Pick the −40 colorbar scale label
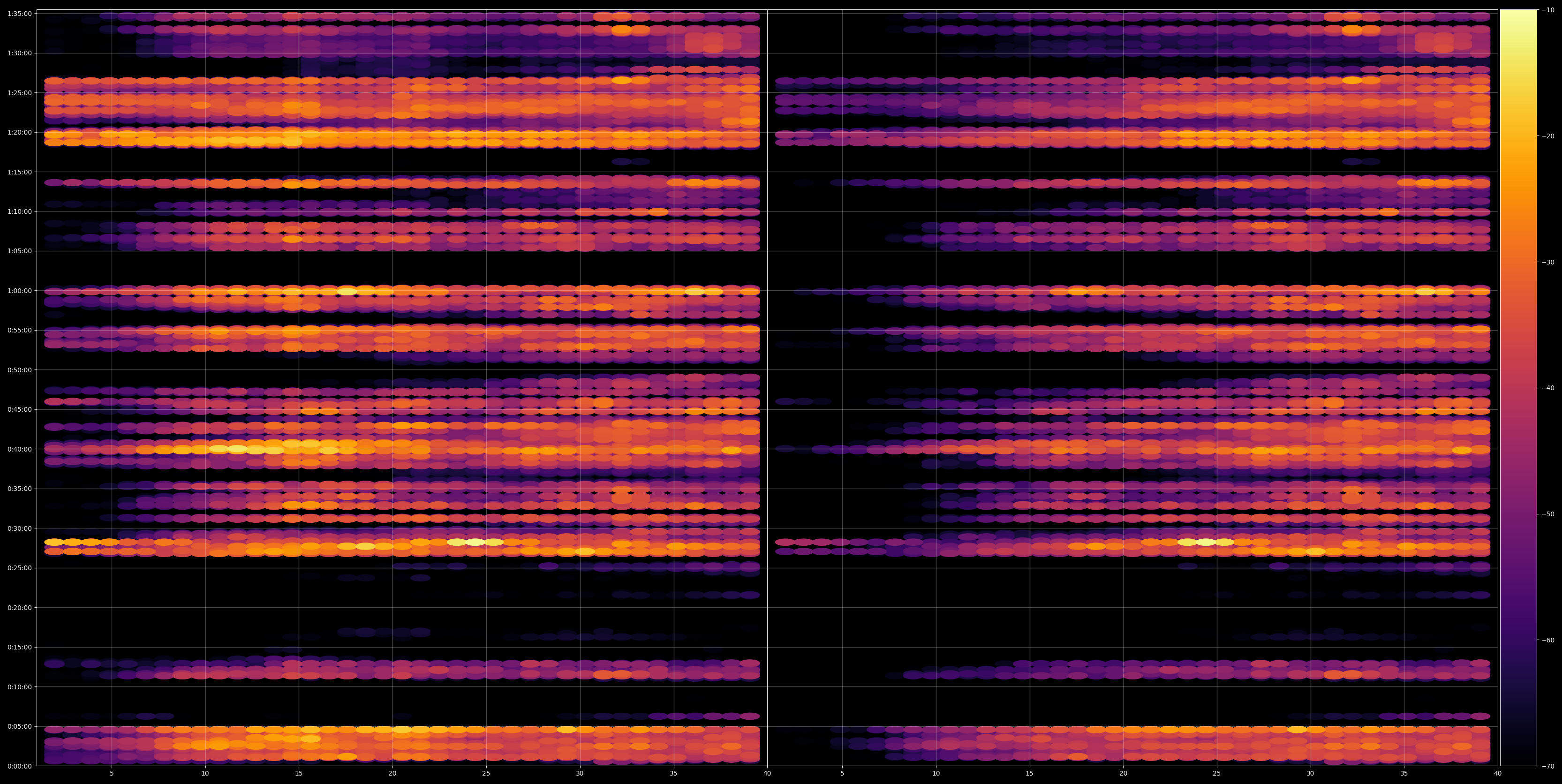Screen dimensions: 1562x784 coord(1548,388)
